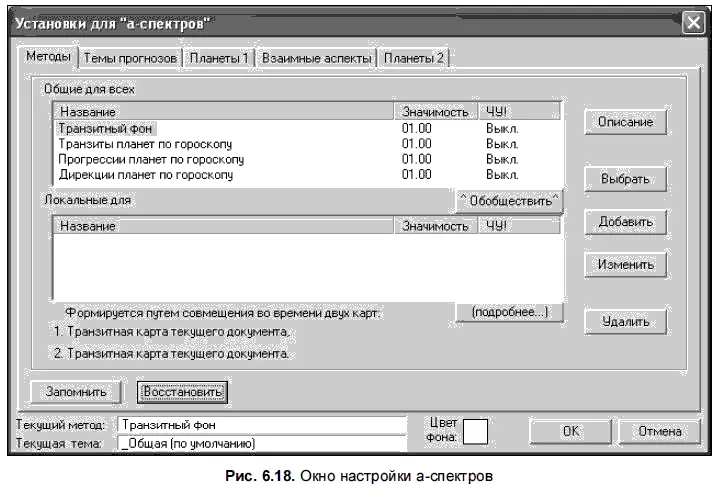This screenshot has width=719, height=490.
Task: Open the Планеты 1 tab
Action: pyautogui.click(x=219, y=59)
